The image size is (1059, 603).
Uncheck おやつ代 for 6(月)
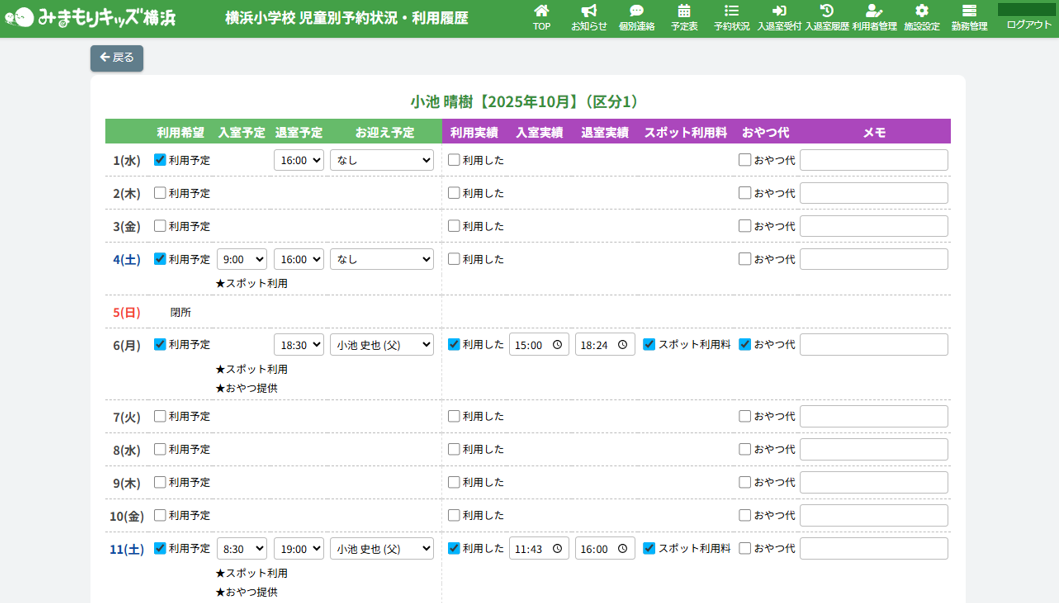[x=745, y=345]
